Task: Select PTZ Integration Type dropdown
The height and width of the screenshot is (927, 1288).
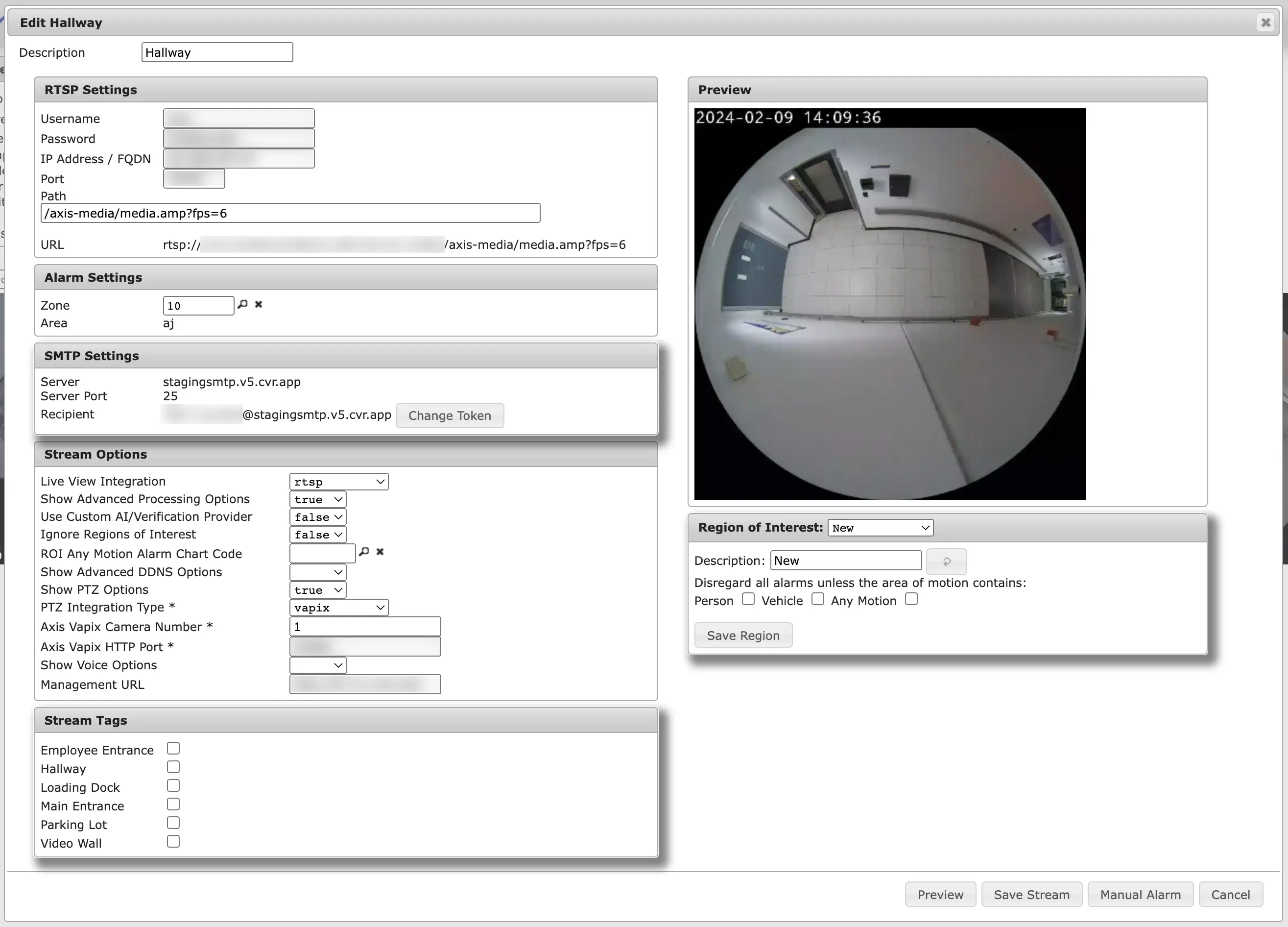Action: [338, 608]
